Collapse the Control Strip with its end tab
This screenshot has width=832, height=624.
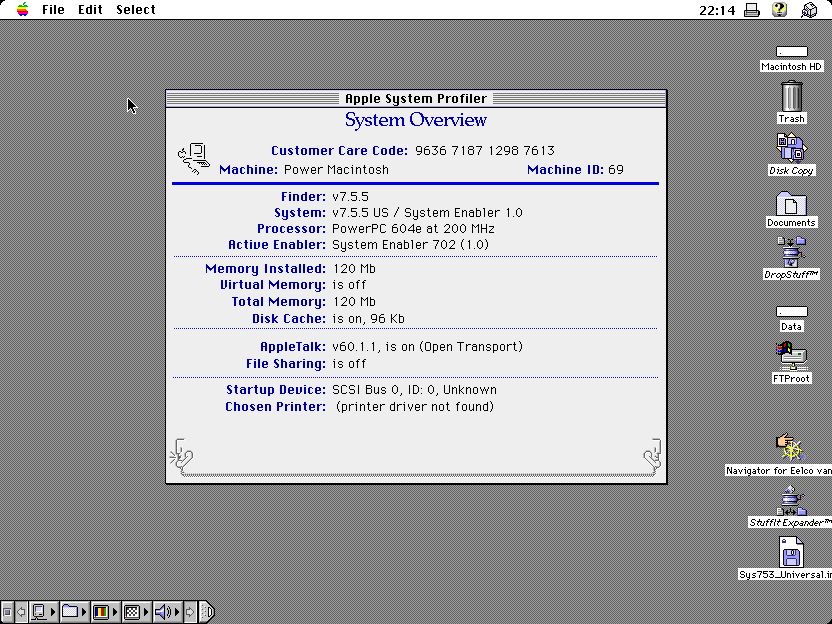pos(207,611)
